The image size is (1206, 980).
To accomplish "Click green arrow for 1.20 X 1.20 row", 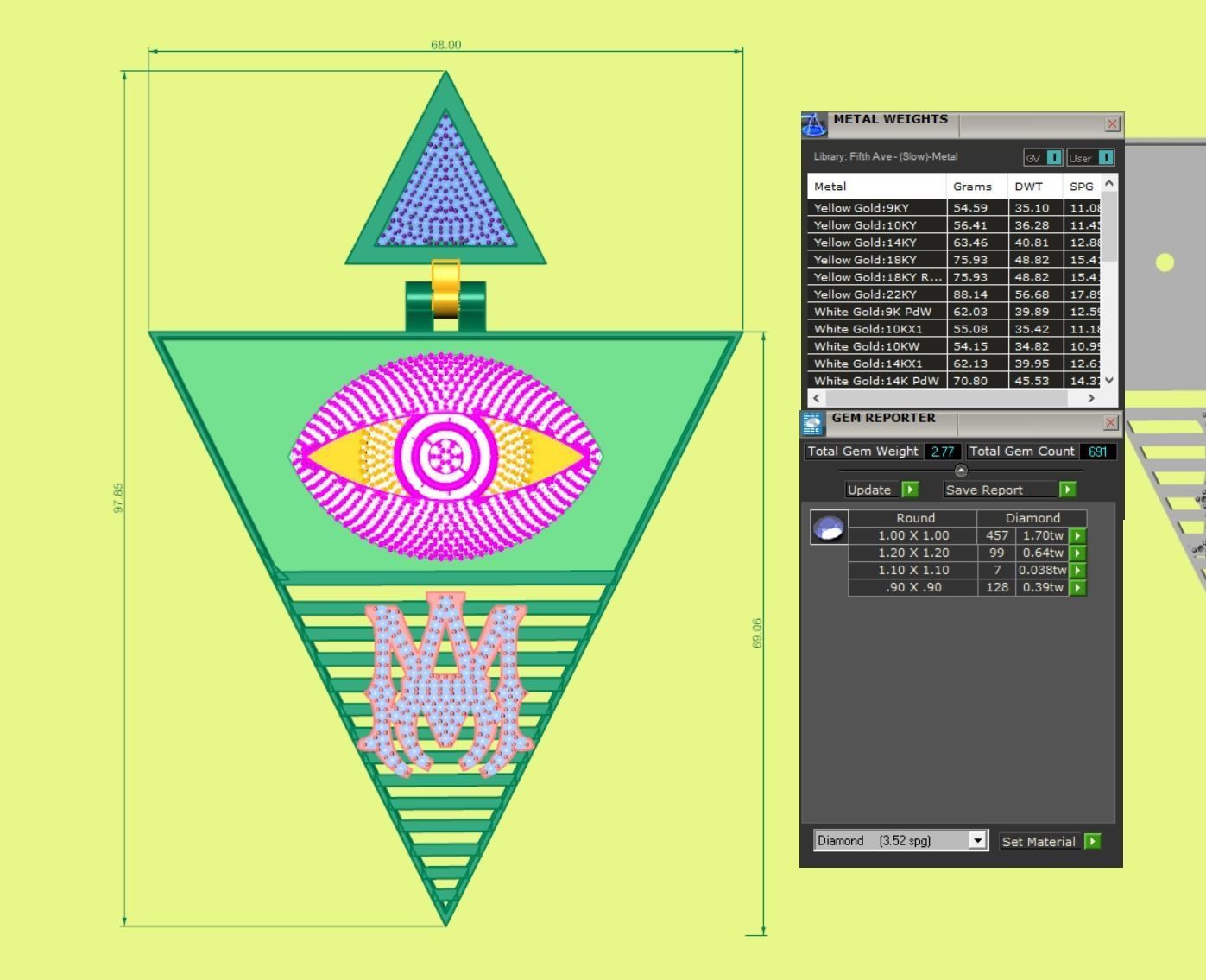I will point(1077,553).
